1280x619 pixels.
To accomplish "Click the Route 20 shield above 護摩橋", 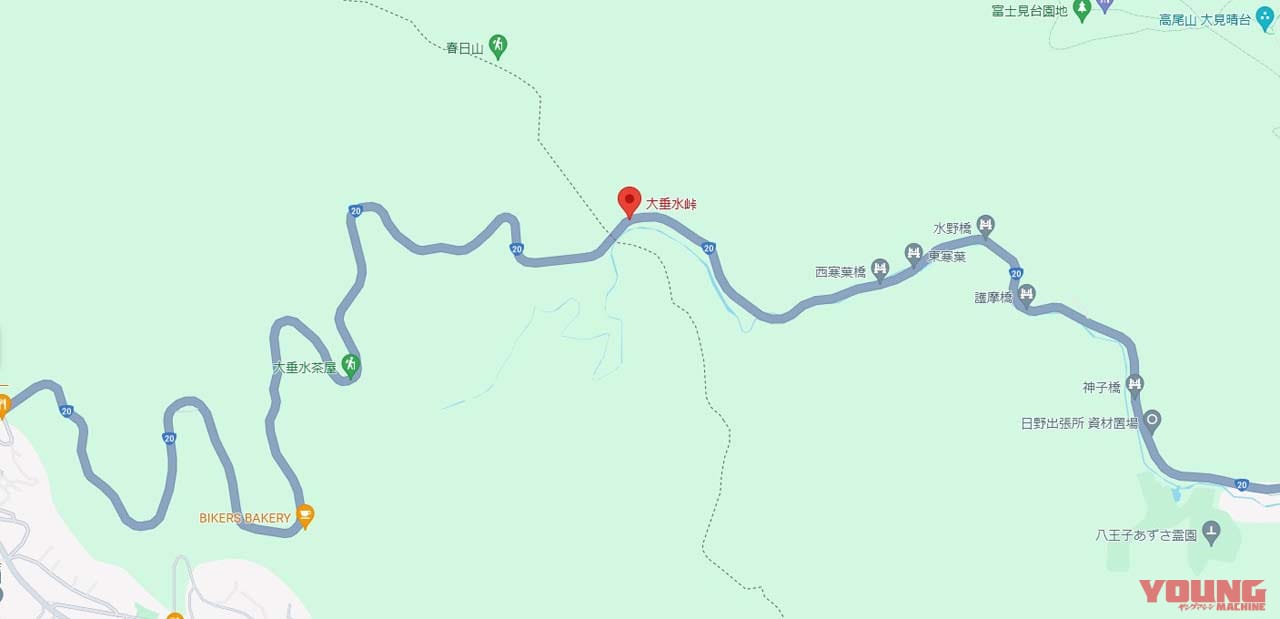I will click(1016, 273).
